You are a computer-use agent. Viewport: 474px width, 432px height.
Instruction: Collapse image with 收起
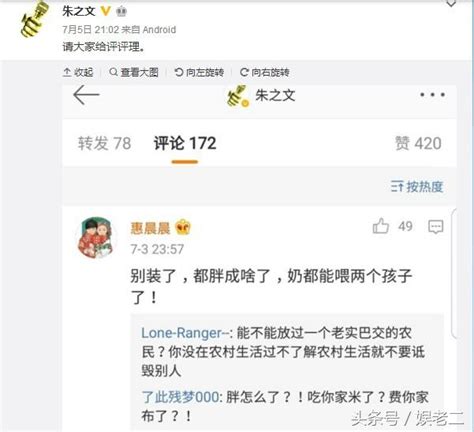(x=78, y=72)
